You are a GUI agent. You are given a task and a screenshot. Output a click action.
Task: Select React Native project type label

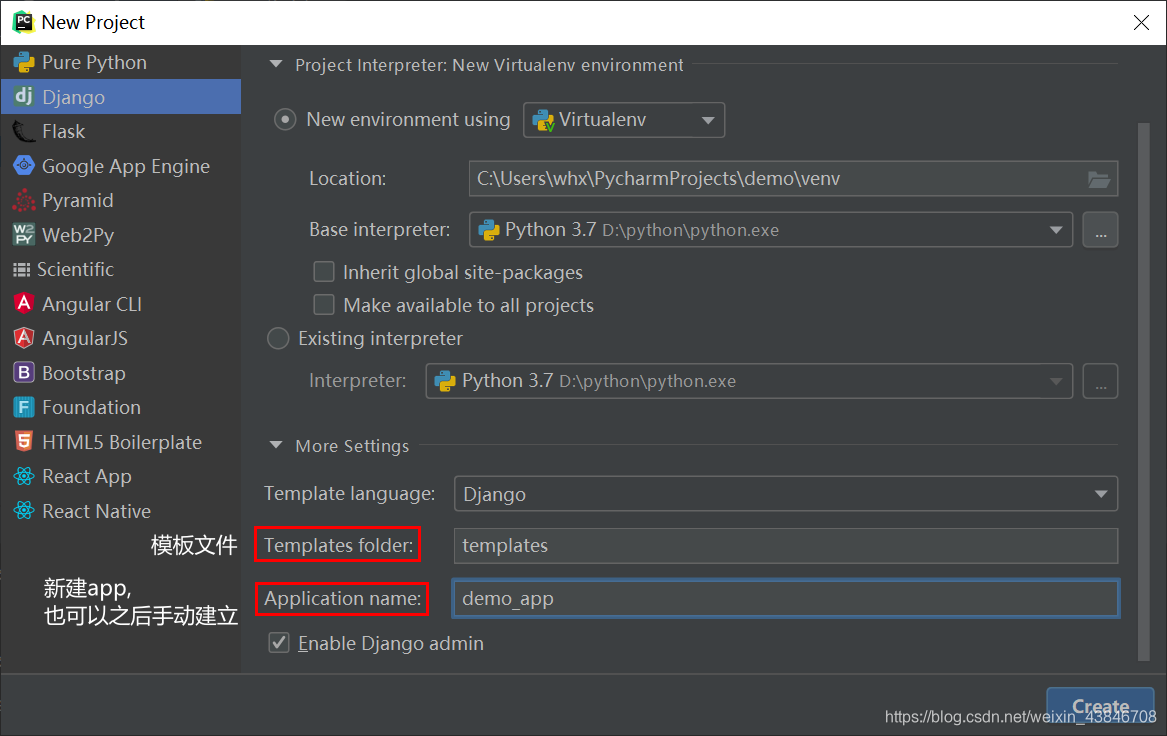tap(97, 511)
